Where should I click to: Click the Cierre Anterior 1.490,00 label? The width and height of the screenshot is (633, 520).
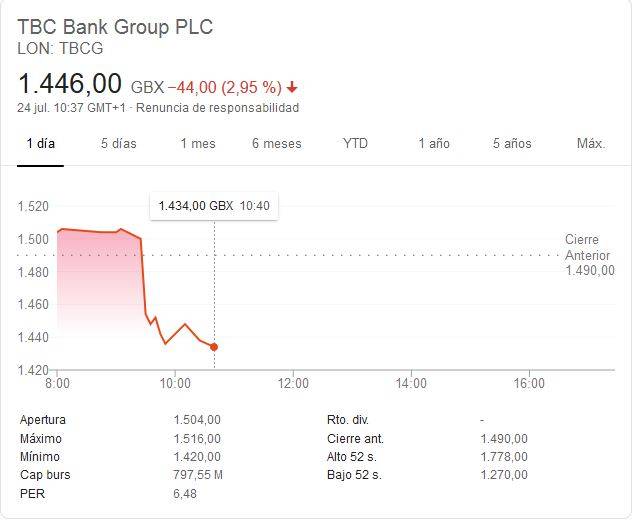coord(589,255)
